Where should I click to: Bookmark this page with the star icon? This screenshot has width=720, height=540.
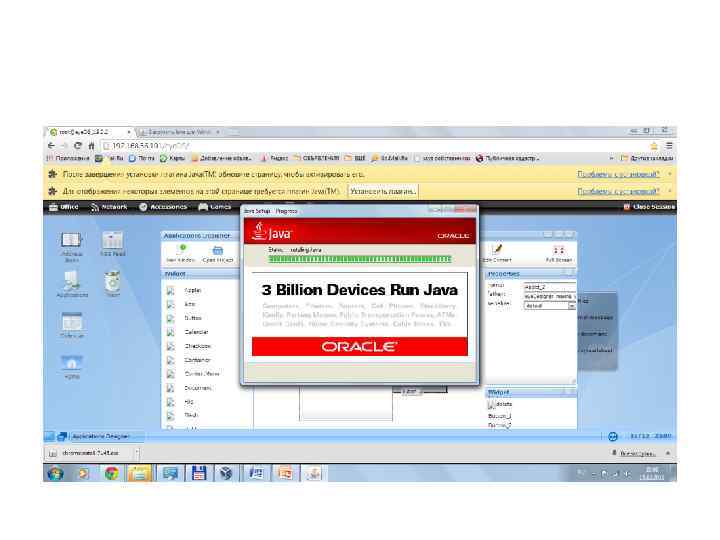click(654, 146)
